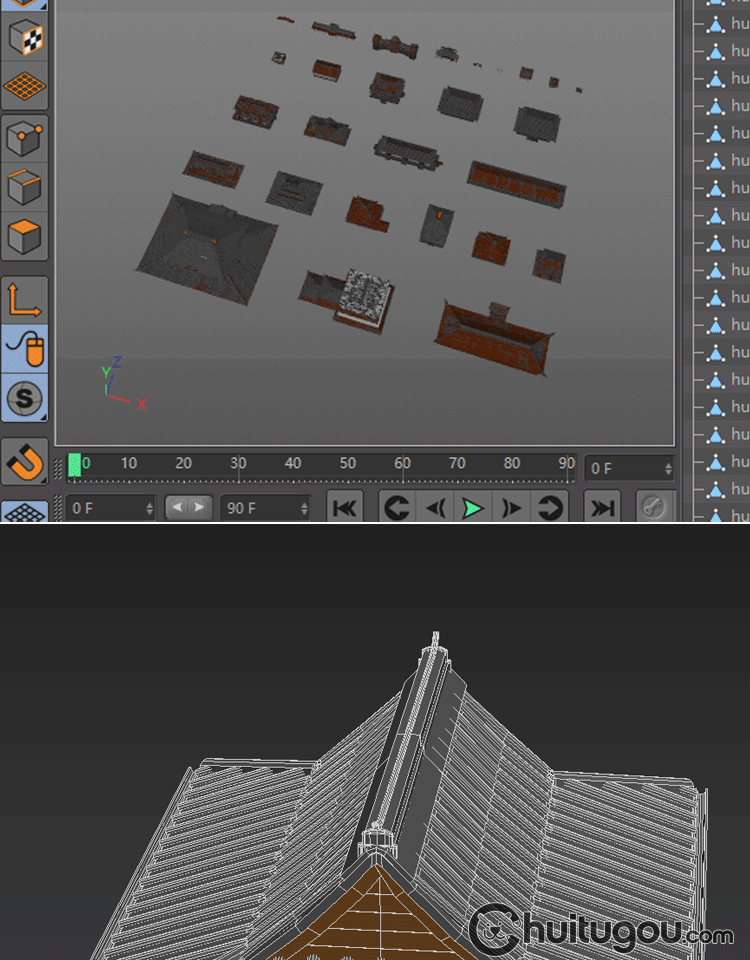Image resolution: width=750 pixels, height=960 pixels.
Task: Click the preview range slider arrows
Action: [x=188, y=507]
